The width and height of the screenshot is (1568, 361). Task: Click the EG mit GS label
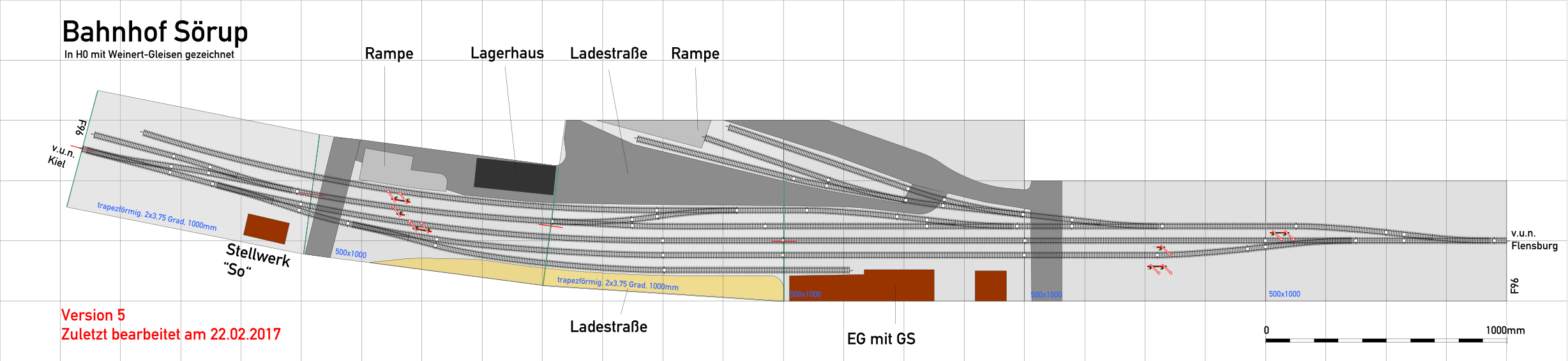pos(880,339)
